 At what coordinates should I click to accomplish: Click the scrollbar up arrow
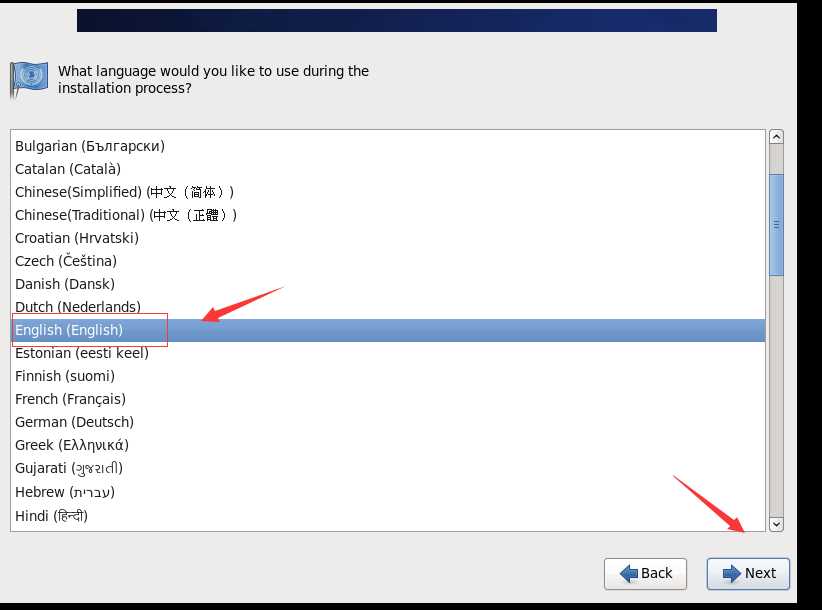[776, 137]
